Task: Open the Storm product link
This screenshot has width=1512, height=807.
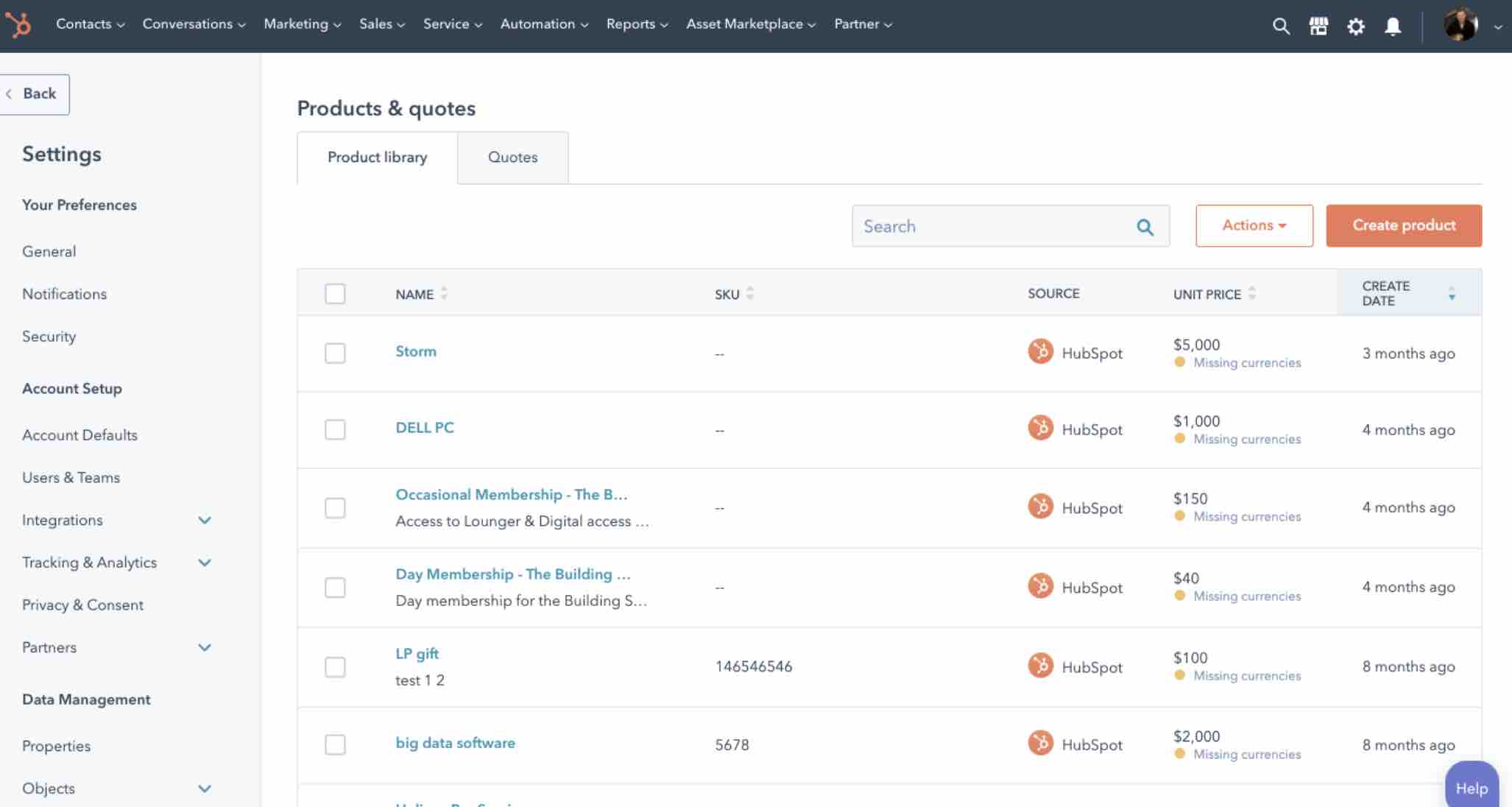Action: [x=416, y=351]
